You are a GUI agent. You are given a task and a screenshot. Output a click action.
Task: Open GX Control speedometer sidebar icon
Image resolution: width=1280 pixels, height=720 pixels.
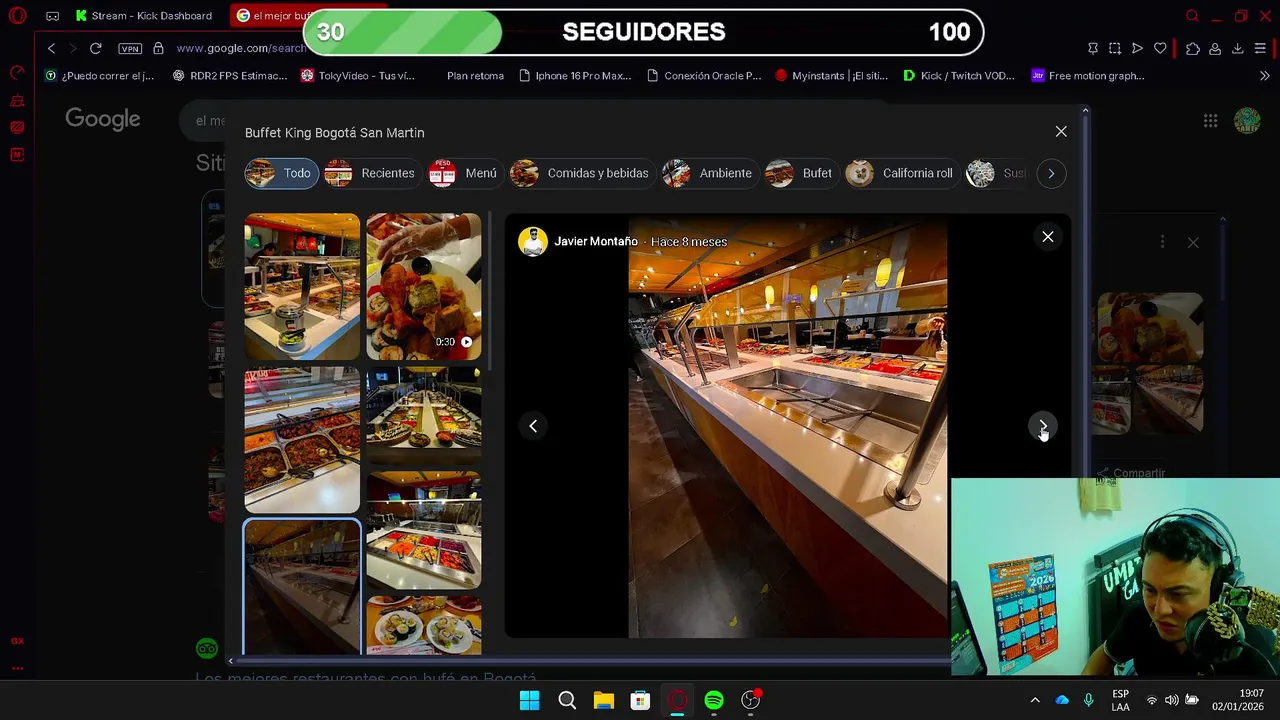tap(17, 73)
